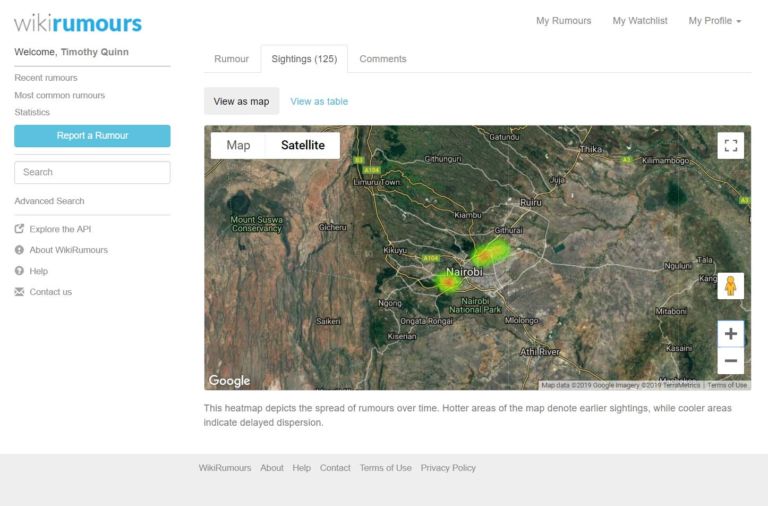Click the About WikiRumours info icon

tap(19, 250)
